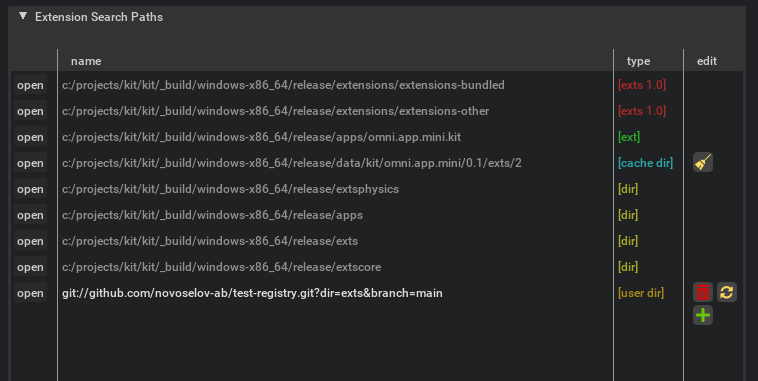Collapse the Extension Search Paths section
Screen dimensions: 758x381
pyautogui.click(x=23, y=16)
